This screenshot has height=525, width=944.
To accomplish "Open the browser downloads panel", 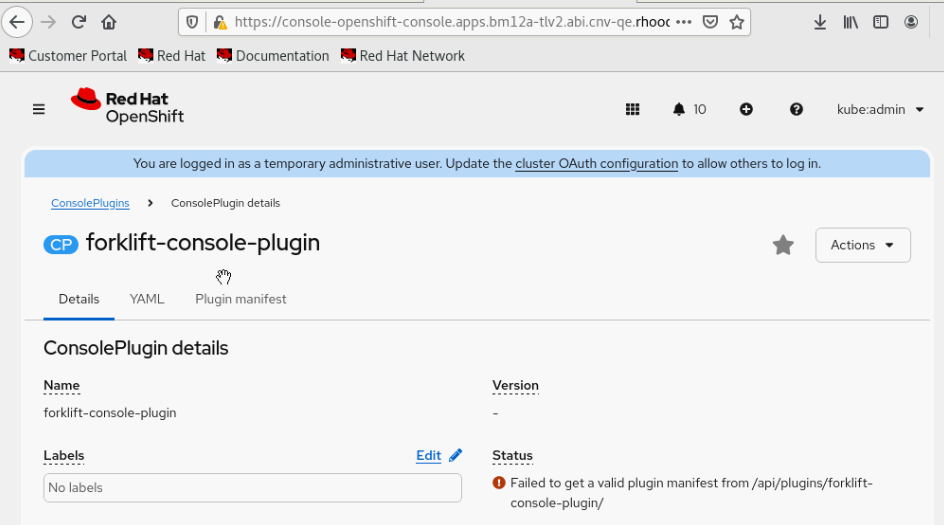I will [x=820, y=22].
